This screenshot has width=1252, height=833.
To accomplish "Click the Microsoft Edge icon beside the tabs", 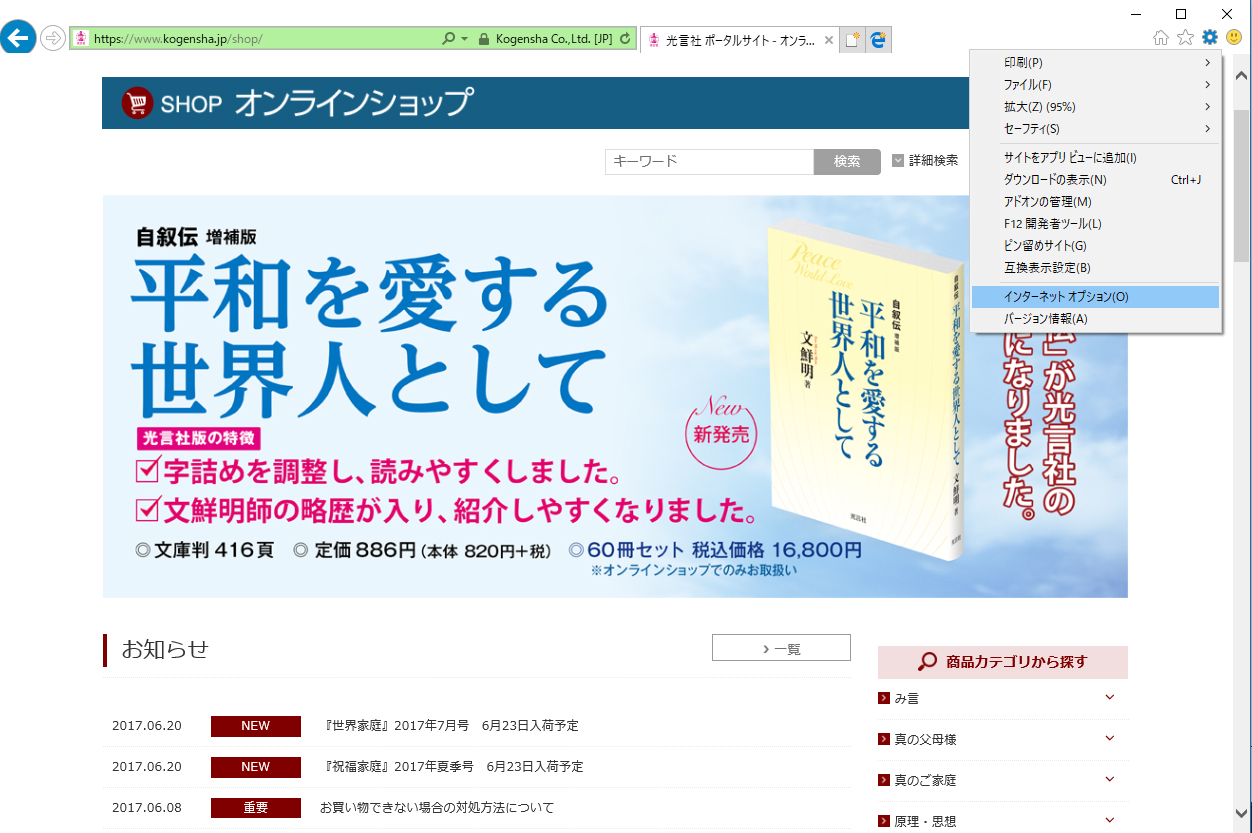I will (x=878, y=40).
